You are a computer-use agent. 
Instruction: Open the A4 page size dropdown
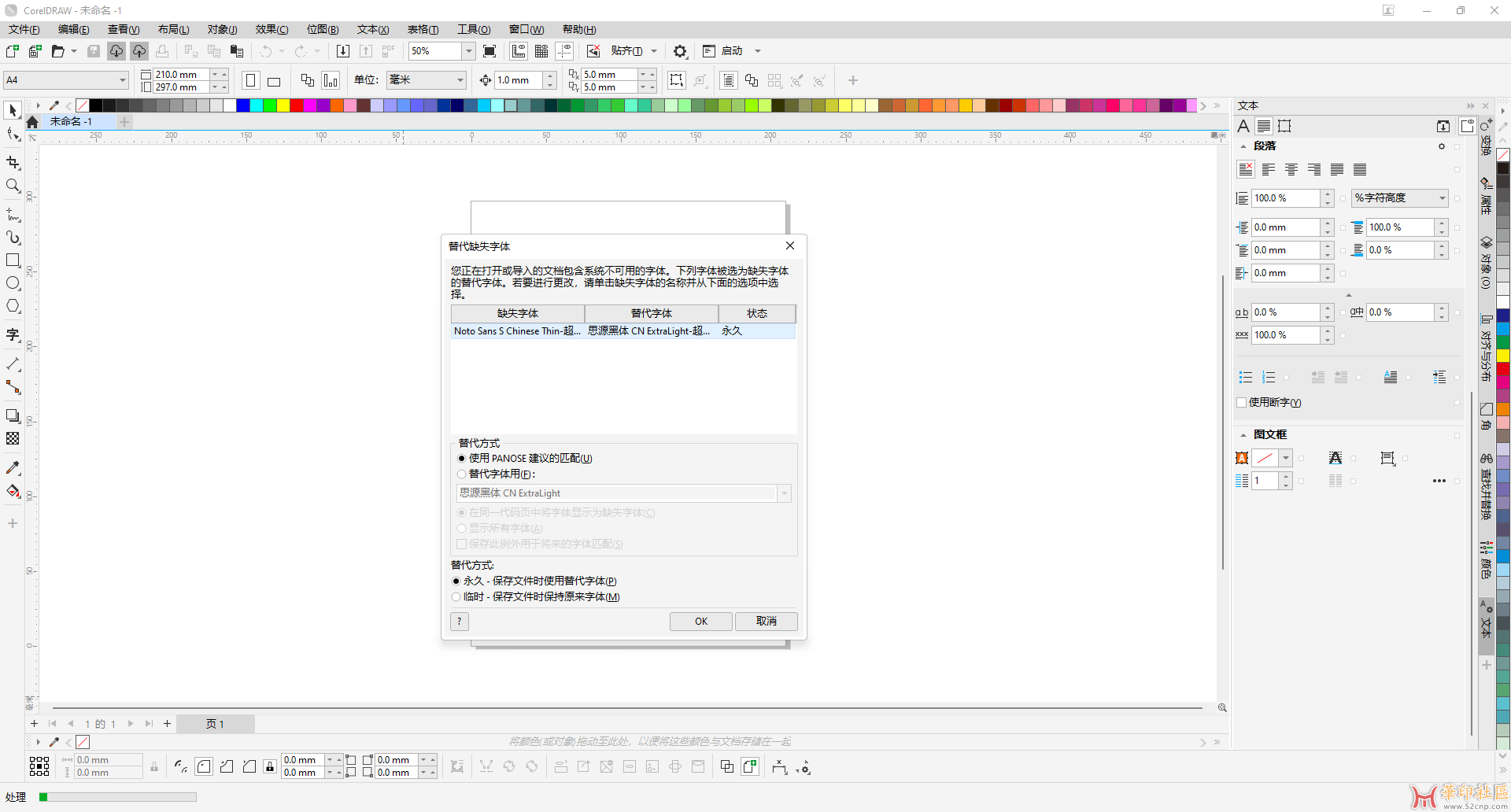pos(123,80)
